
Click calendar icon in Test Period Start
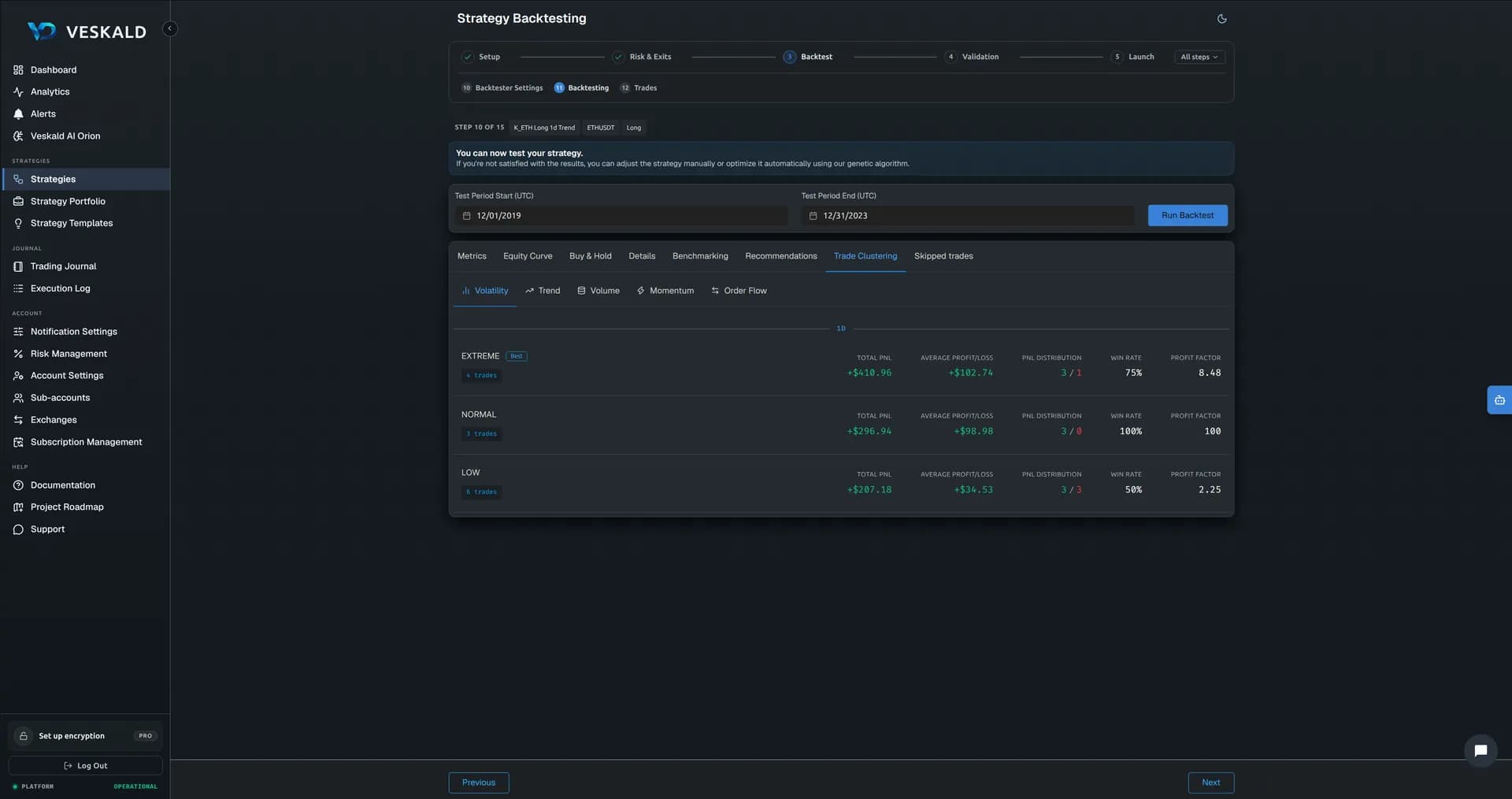point(466,216)
